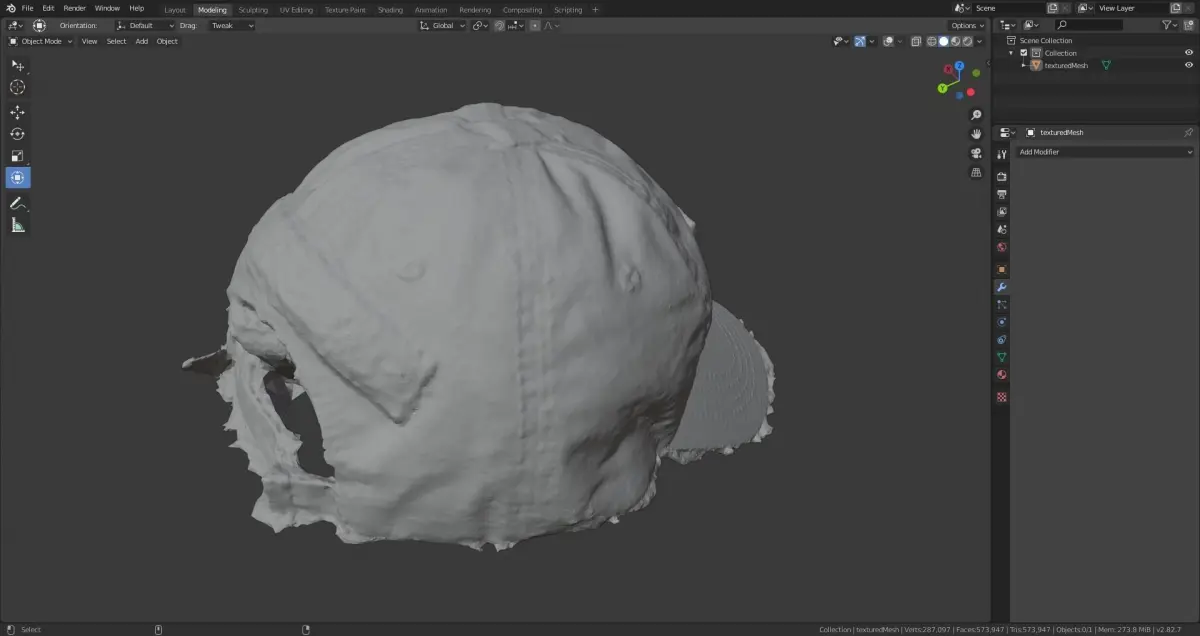Select the Rotate tool
The image size is (1200, 636).
(17, 134)
